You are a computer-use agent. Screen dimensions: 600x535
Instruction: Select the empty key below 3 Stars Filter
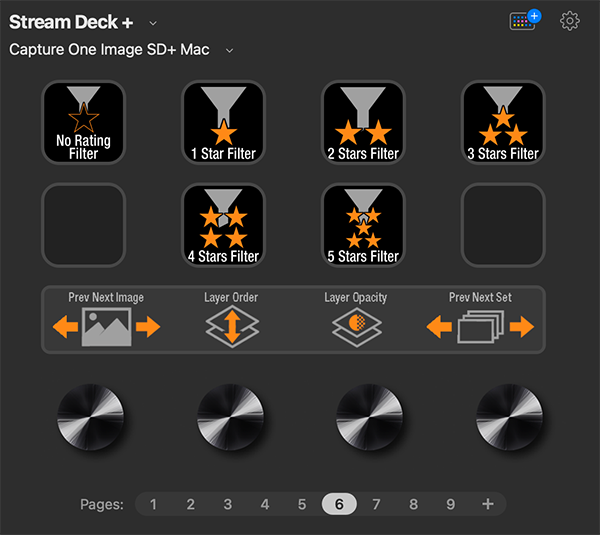pyautogui.click(x=503, y=225)
